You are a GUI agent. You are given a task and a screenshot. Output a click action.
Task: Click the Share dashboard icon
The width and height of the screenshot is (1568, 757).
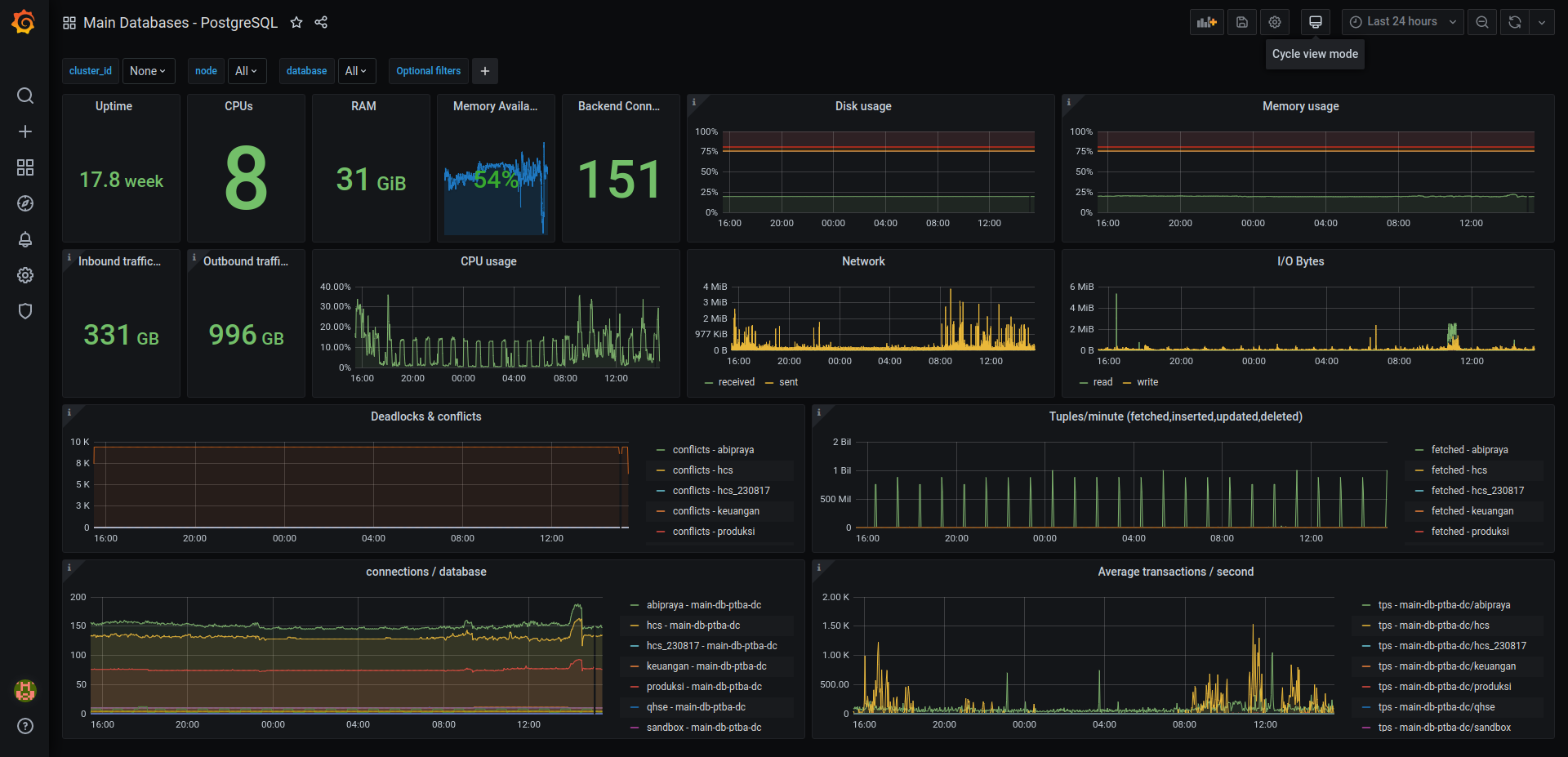pyautogui.click(x=321, y=23)
